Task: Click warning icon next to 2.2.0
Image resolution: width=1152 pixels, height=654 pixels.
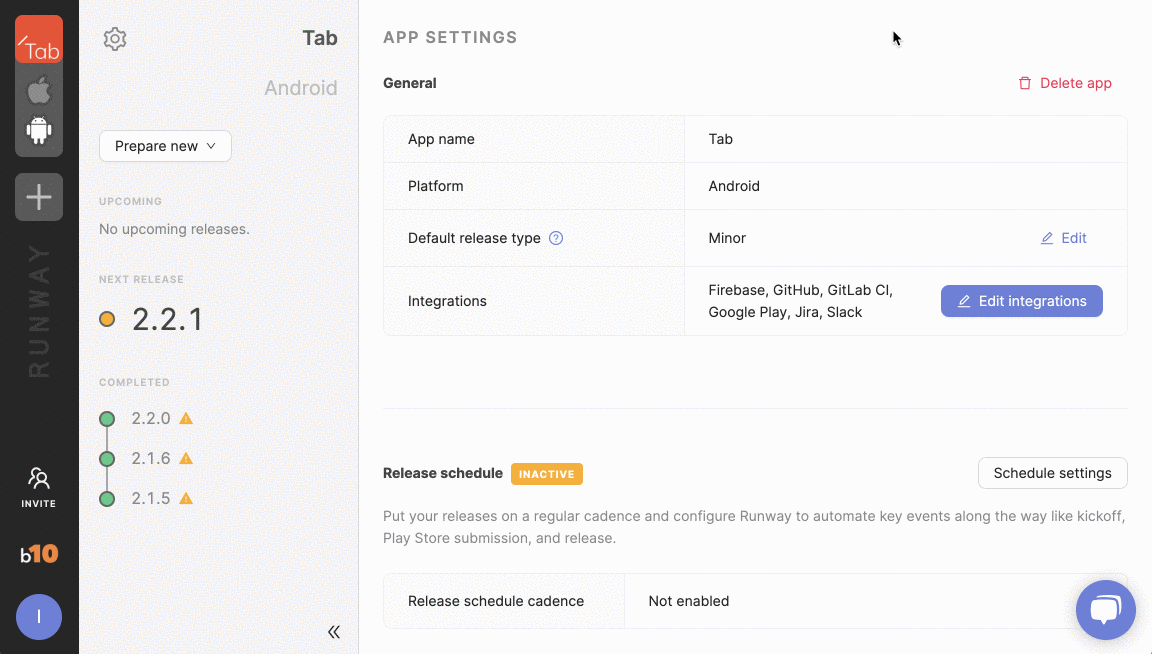Action: tap(186, 419)
